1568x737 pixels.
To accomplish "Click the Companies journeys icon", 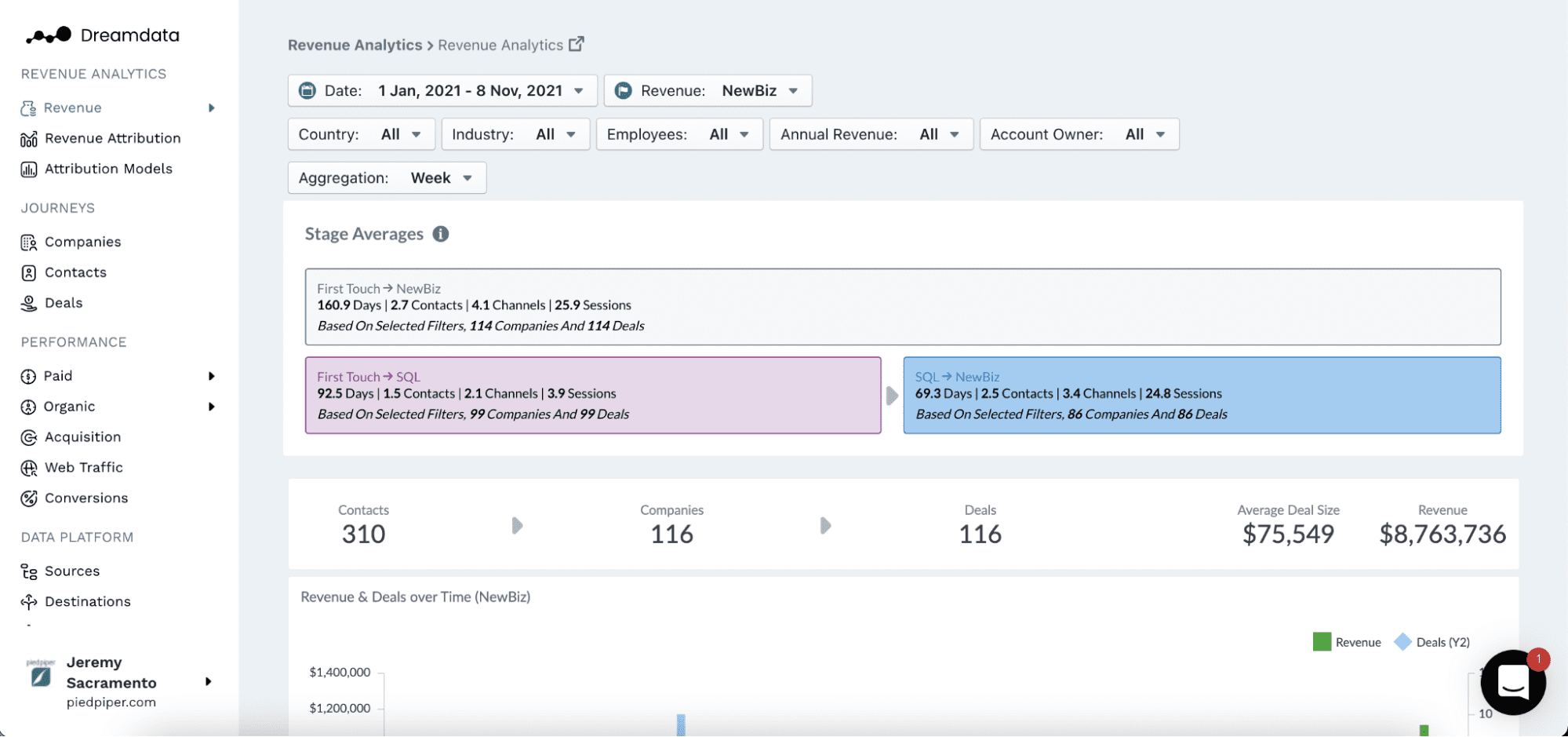I will tap(28, 241).
